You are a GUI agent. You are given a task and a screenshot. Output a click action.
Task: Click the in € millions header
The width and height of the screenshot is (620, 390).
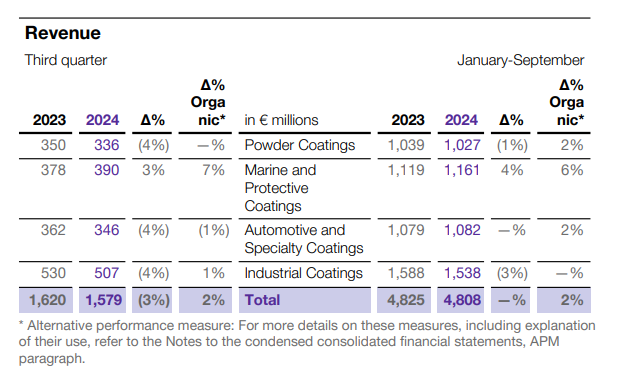coord(281,120)
